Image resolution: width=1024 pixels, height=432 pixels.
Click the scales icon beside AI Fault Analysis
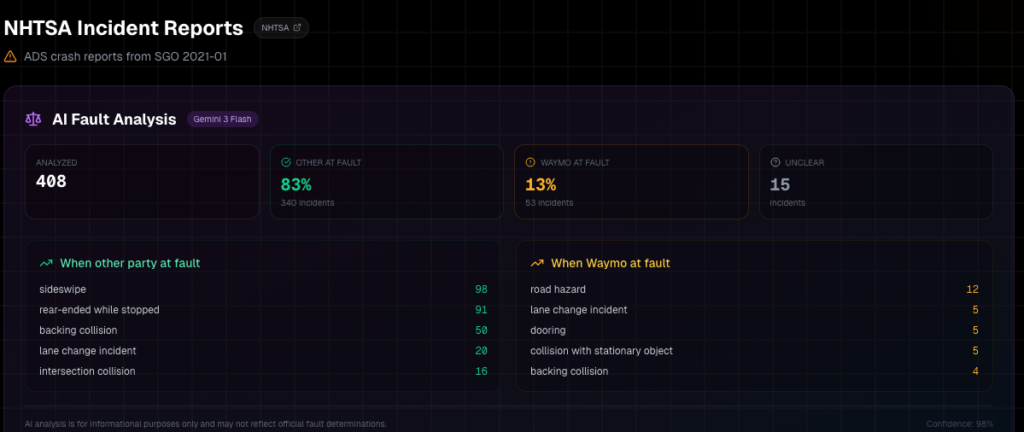pyautogui.click(x=32, y=119)
